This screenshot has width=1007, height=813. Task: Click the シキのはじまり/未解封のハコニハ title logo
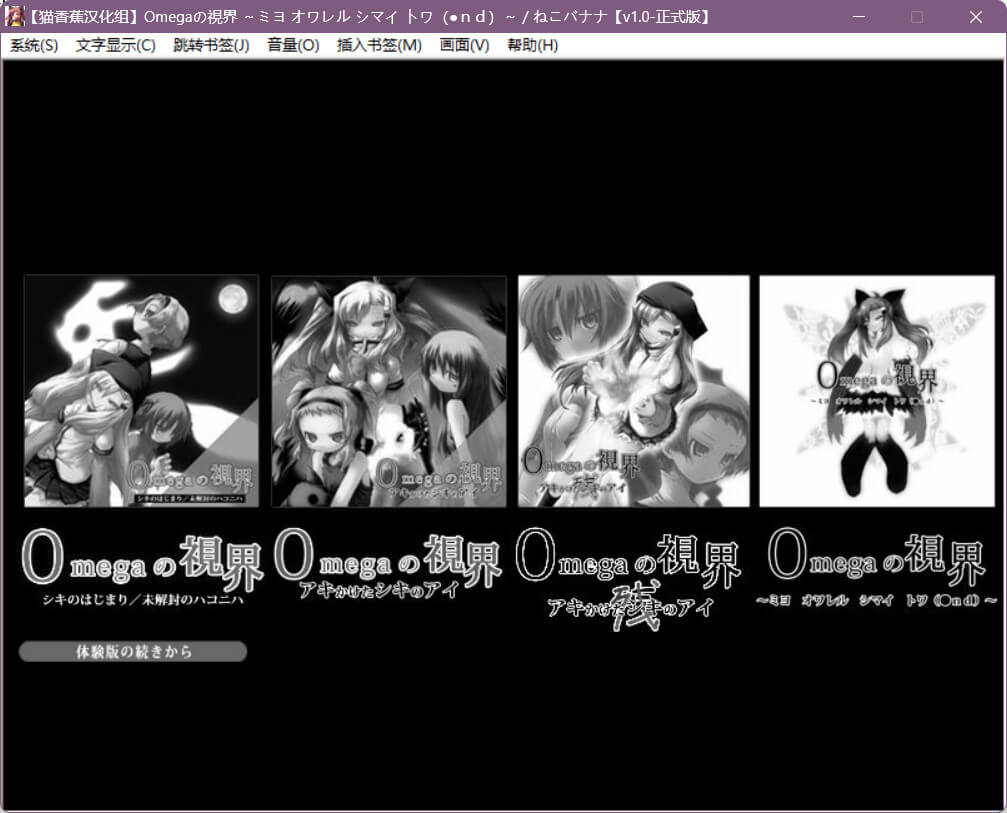[x=141, y=570]
